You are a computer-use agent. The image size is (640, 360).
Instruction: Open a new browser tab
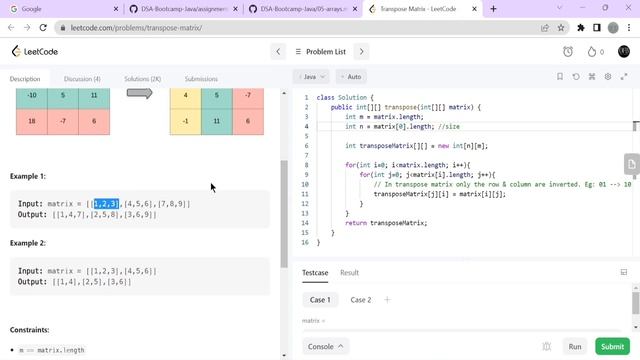(493, 9)
